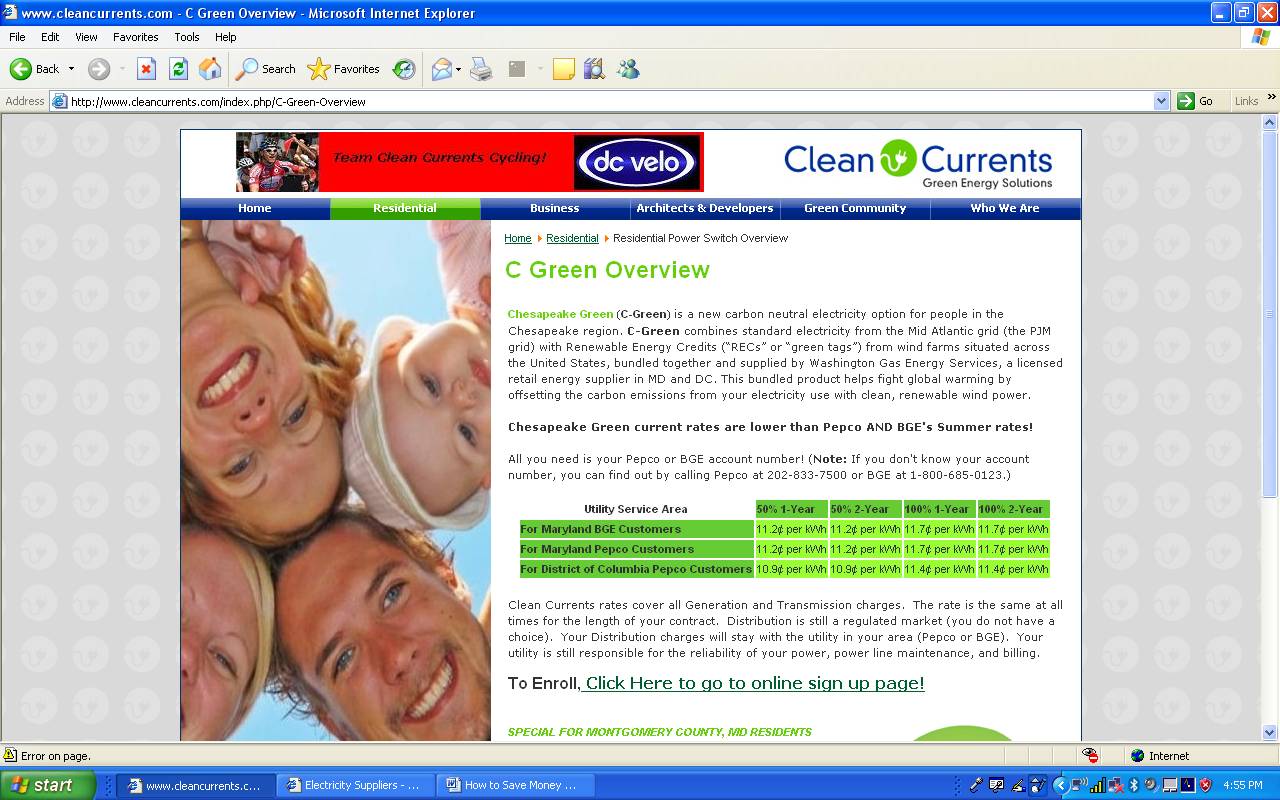1280x800 pixels.
Task: Click Here to go to online sign up page
Action: pos(754,683)
